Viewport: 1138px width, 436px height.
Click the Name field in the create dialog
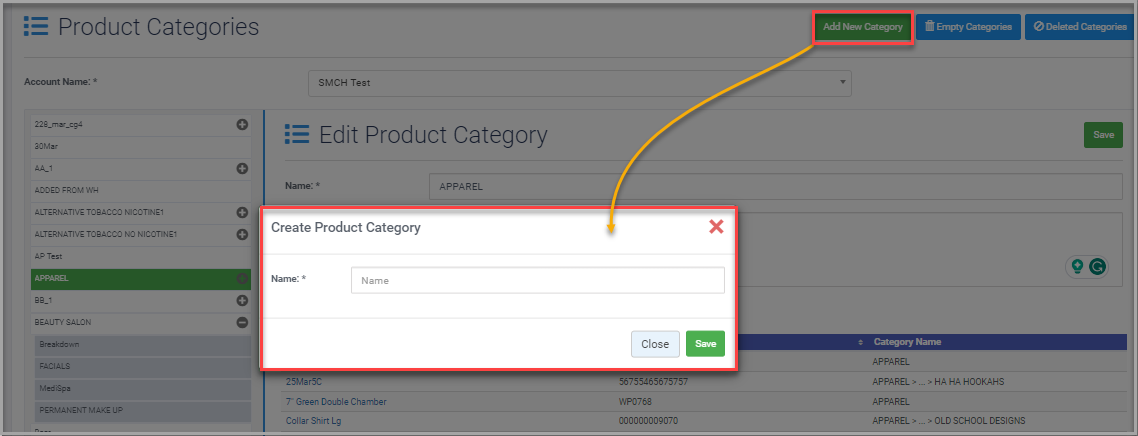pyautogui.click(x=537, y=281)
